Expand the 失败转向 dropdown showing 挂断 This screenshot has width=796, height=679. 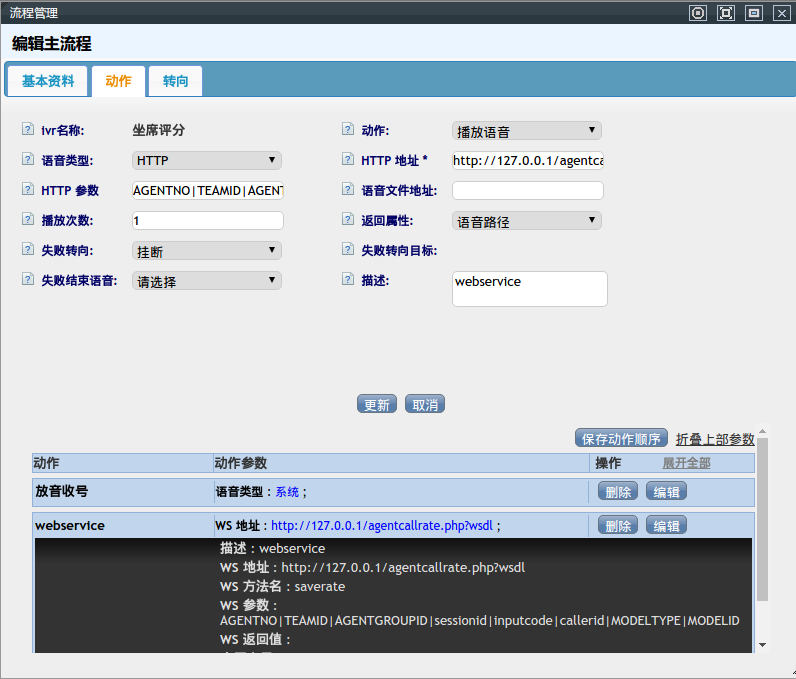pyautogui.click(x=207, y=251)
